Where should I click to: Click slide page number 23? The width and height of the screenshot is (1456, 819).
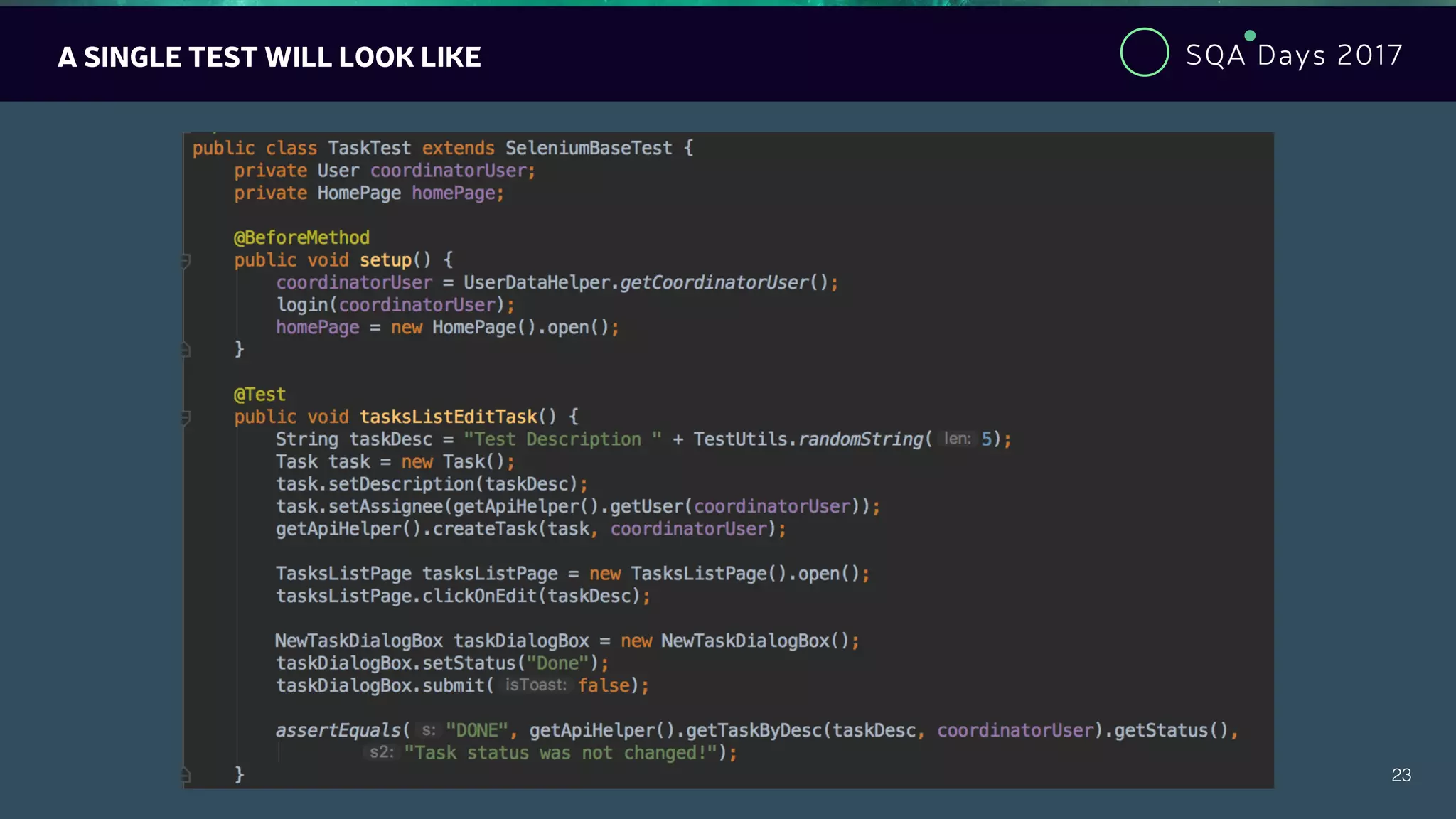point(1401,775)
